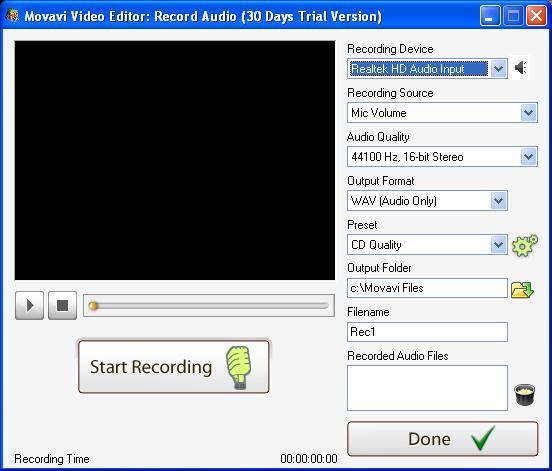The width and height of the screenshot is (552, 471).
Task: Click the Done button
Action: (x=443, y=439)
